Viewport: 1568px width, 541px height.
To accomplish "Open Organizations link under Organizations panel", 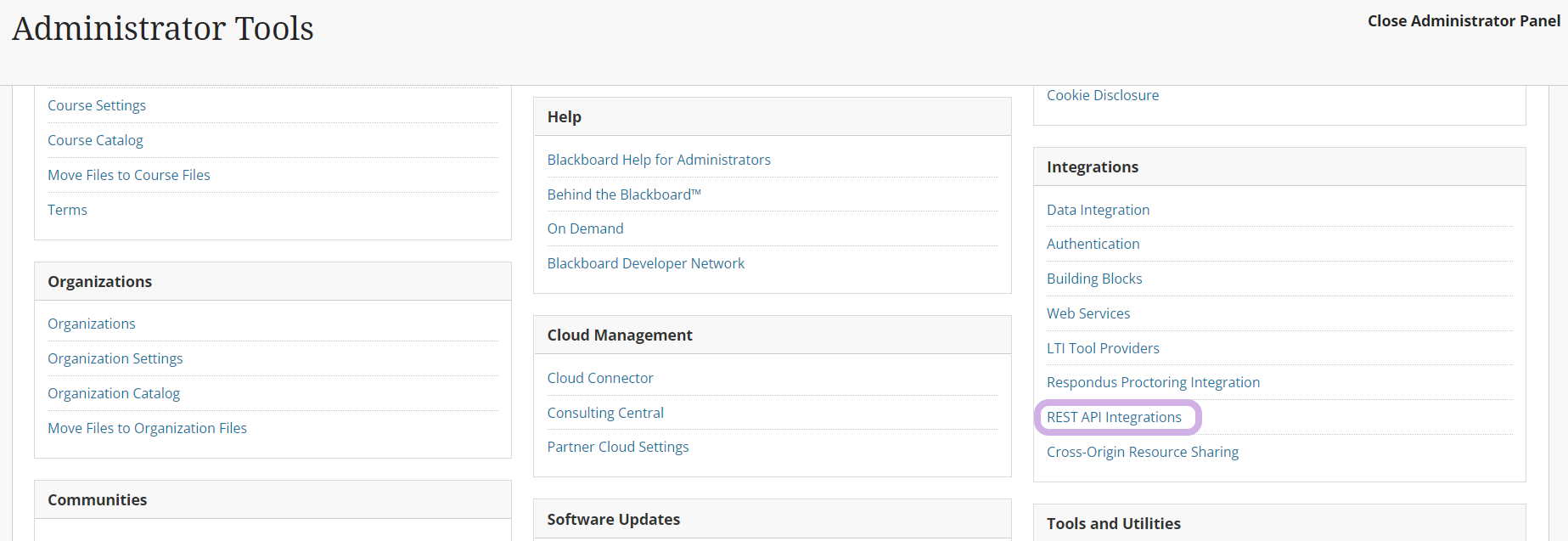I will pyautogui.click(x=92, y=324).
